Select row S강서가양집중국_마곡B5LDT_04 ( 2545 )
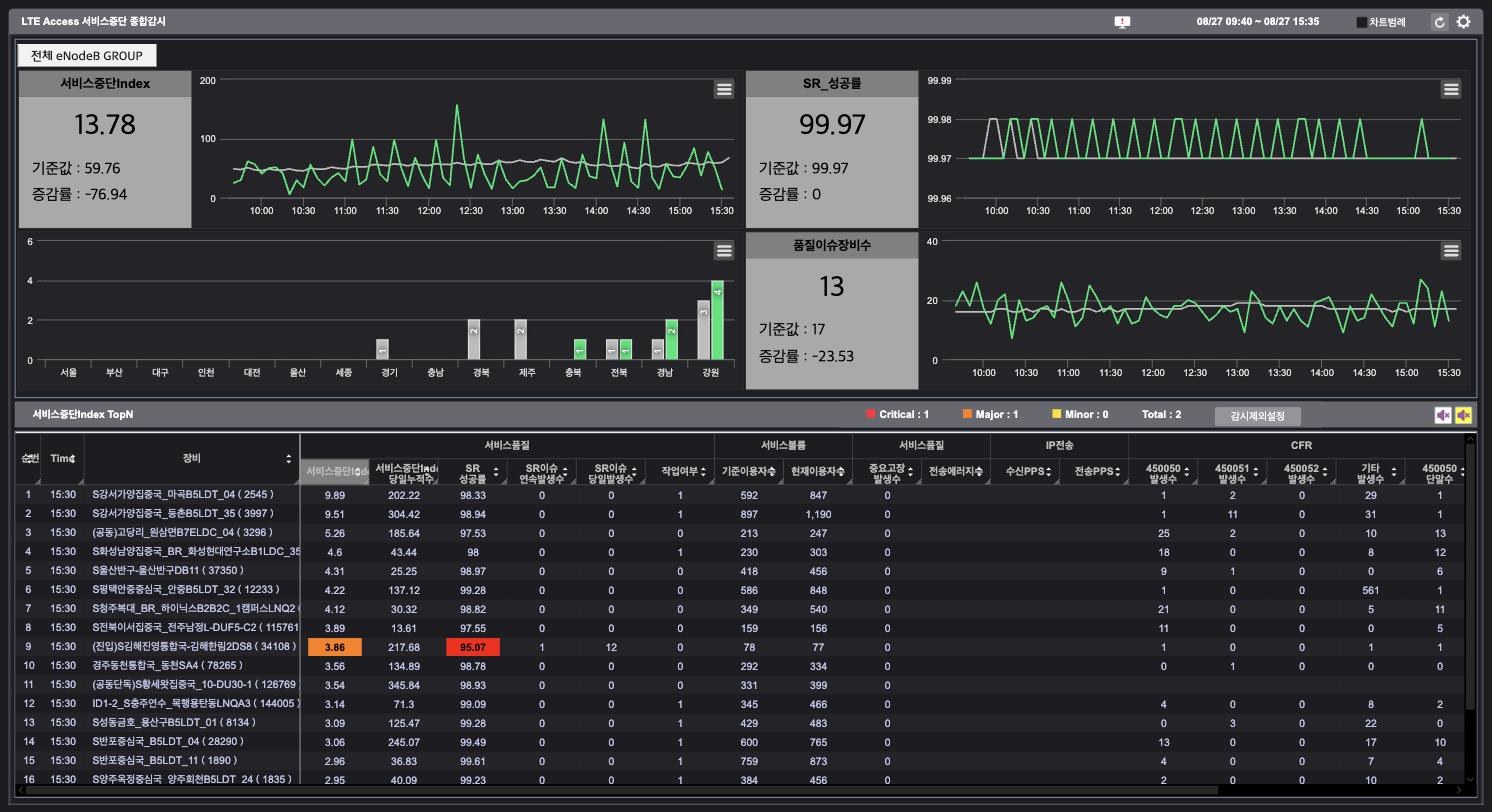The image size is (1492, 812). [x=740, y=495]
